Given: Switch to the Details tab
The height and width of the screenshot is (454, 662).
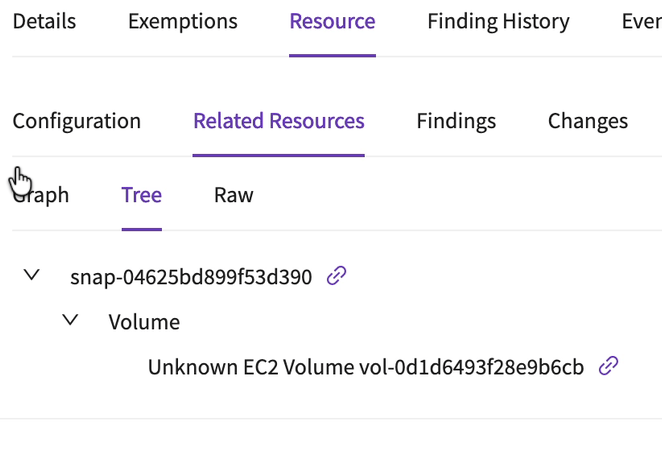Looking at the screenshot, I should tap(44, 21).
